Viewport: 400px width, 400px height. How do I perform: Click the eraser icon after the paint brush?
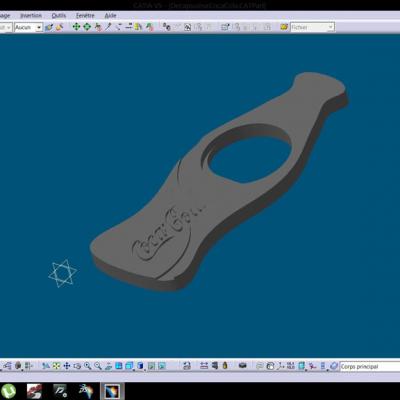(x=59, y=27)
